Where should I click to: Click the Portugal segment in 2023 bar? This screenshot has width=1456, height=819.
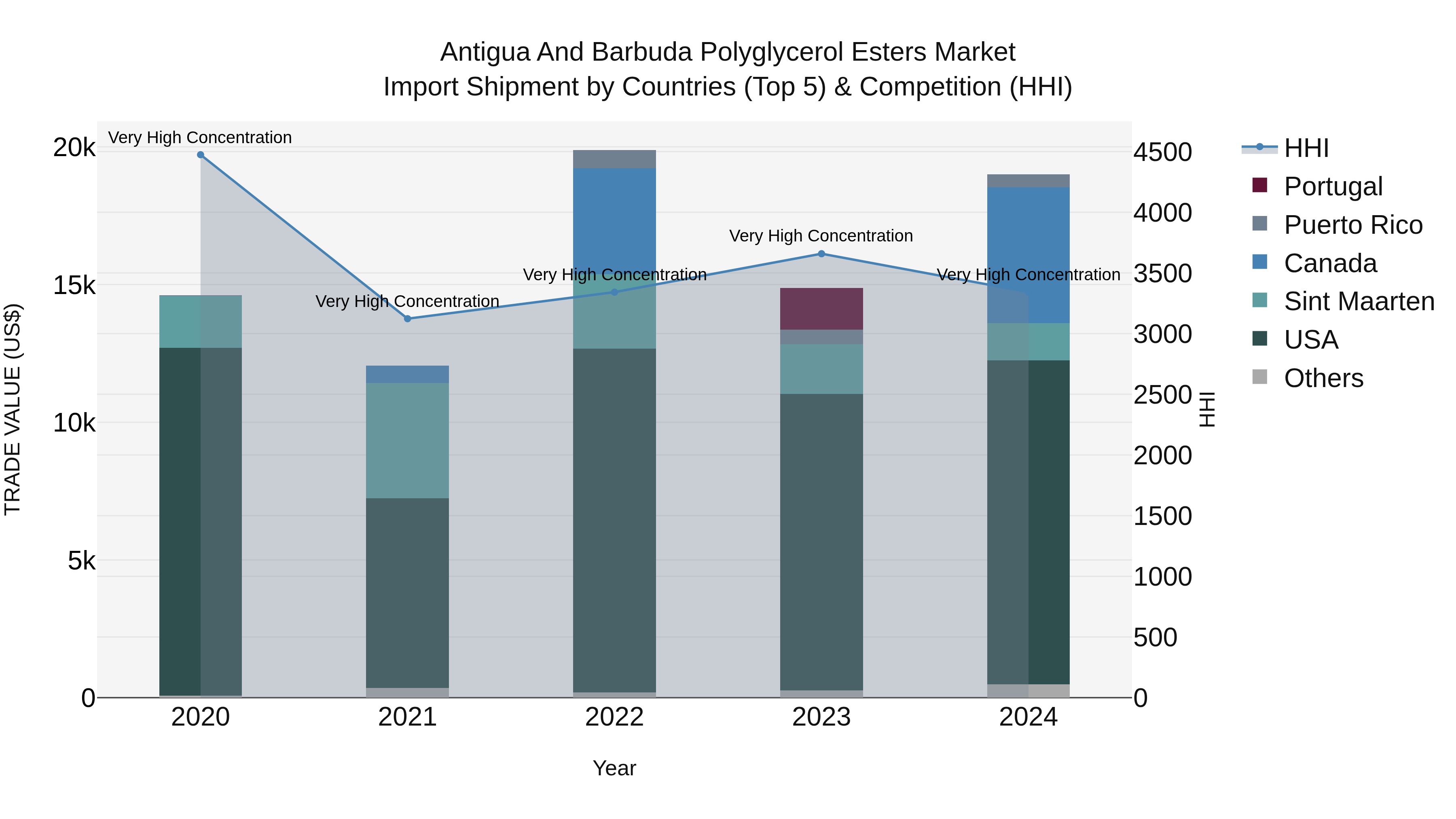(822, 309)
